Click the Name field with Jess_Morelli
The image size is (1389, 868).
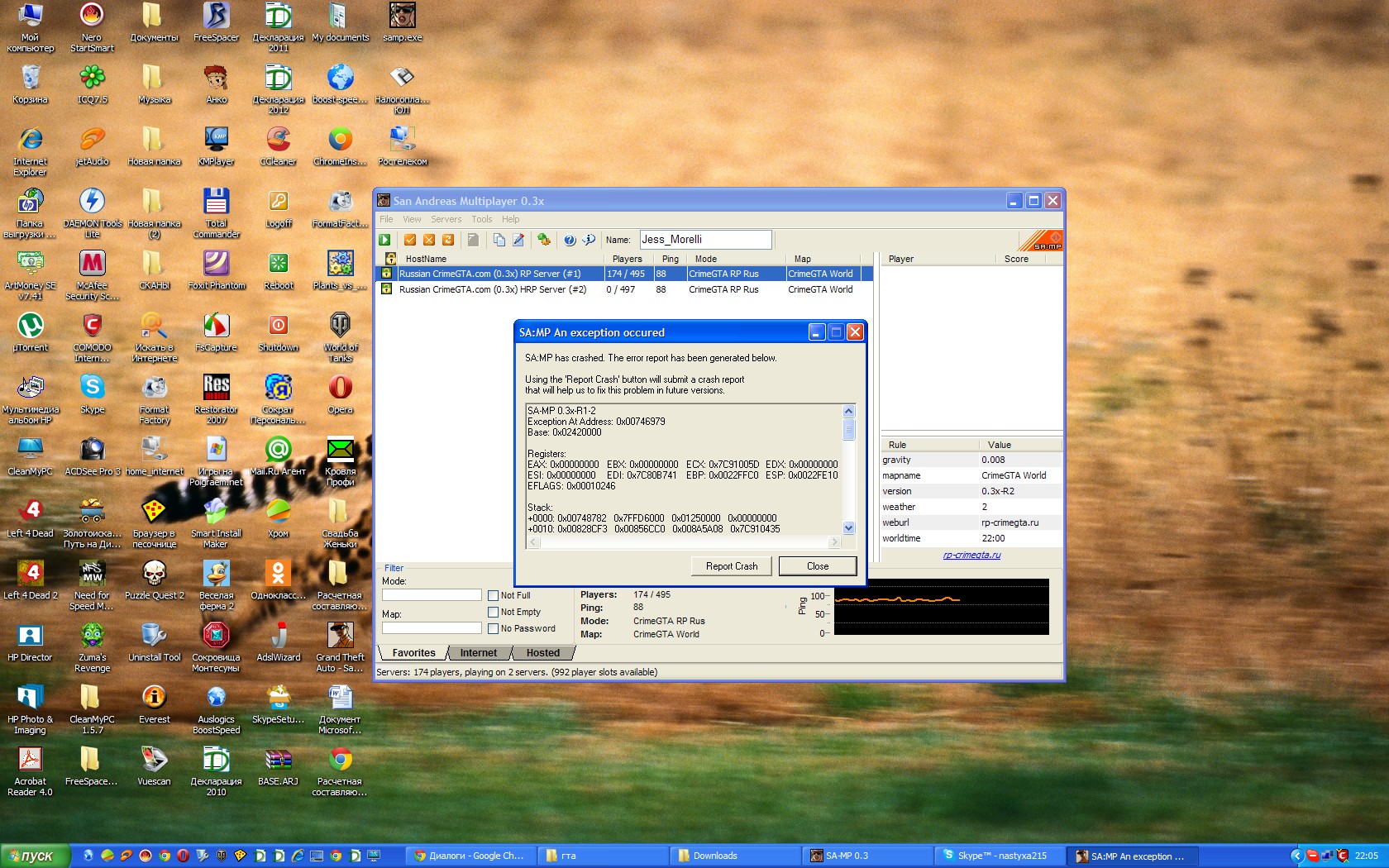coord(705,240)
